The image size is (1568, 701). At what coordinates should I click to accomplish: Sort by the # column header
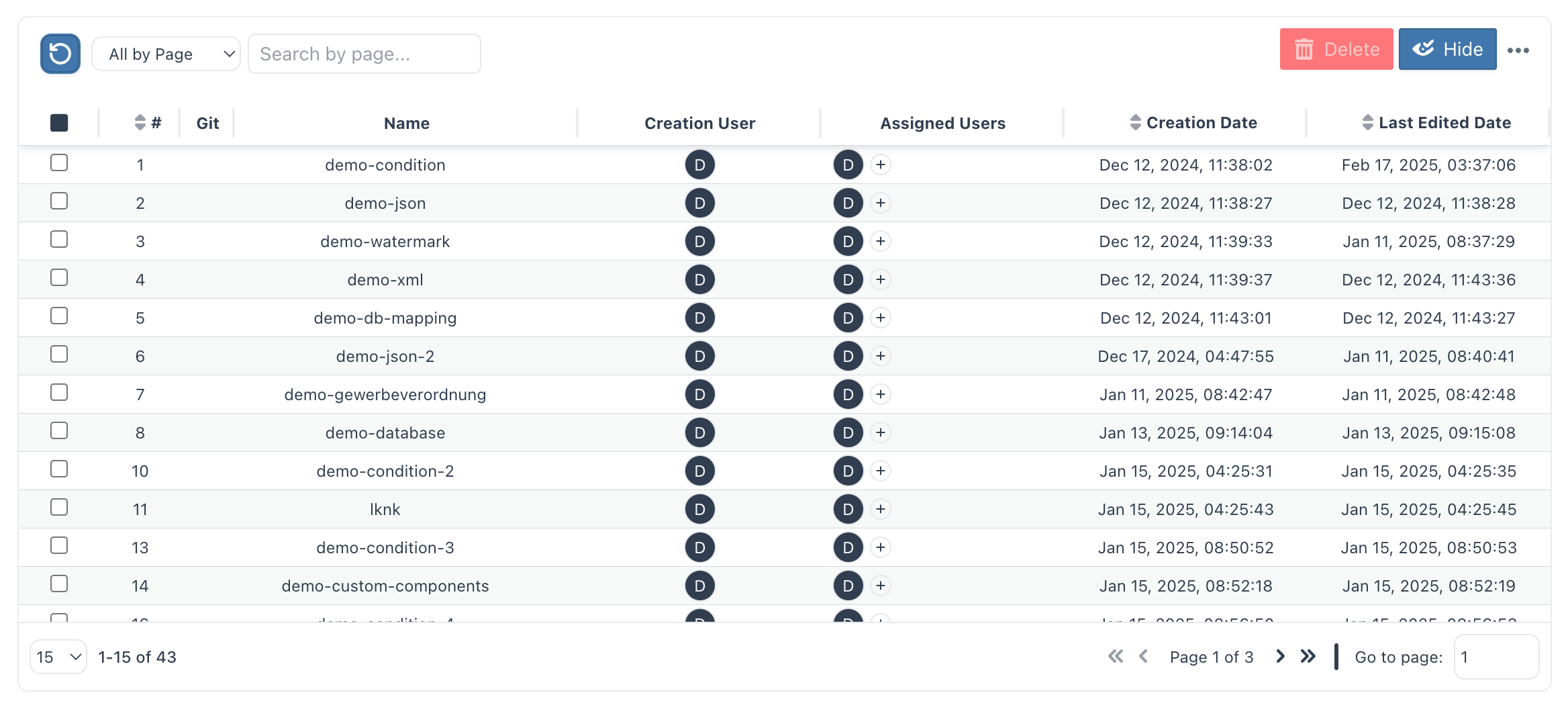[147, 123]
